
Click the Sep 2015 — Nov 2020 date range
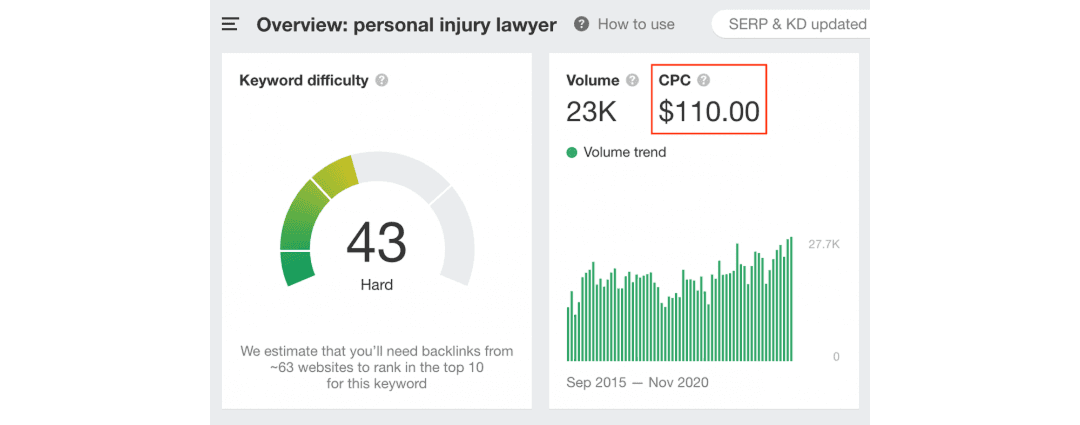pyautogui.click(x=637, y=382)
